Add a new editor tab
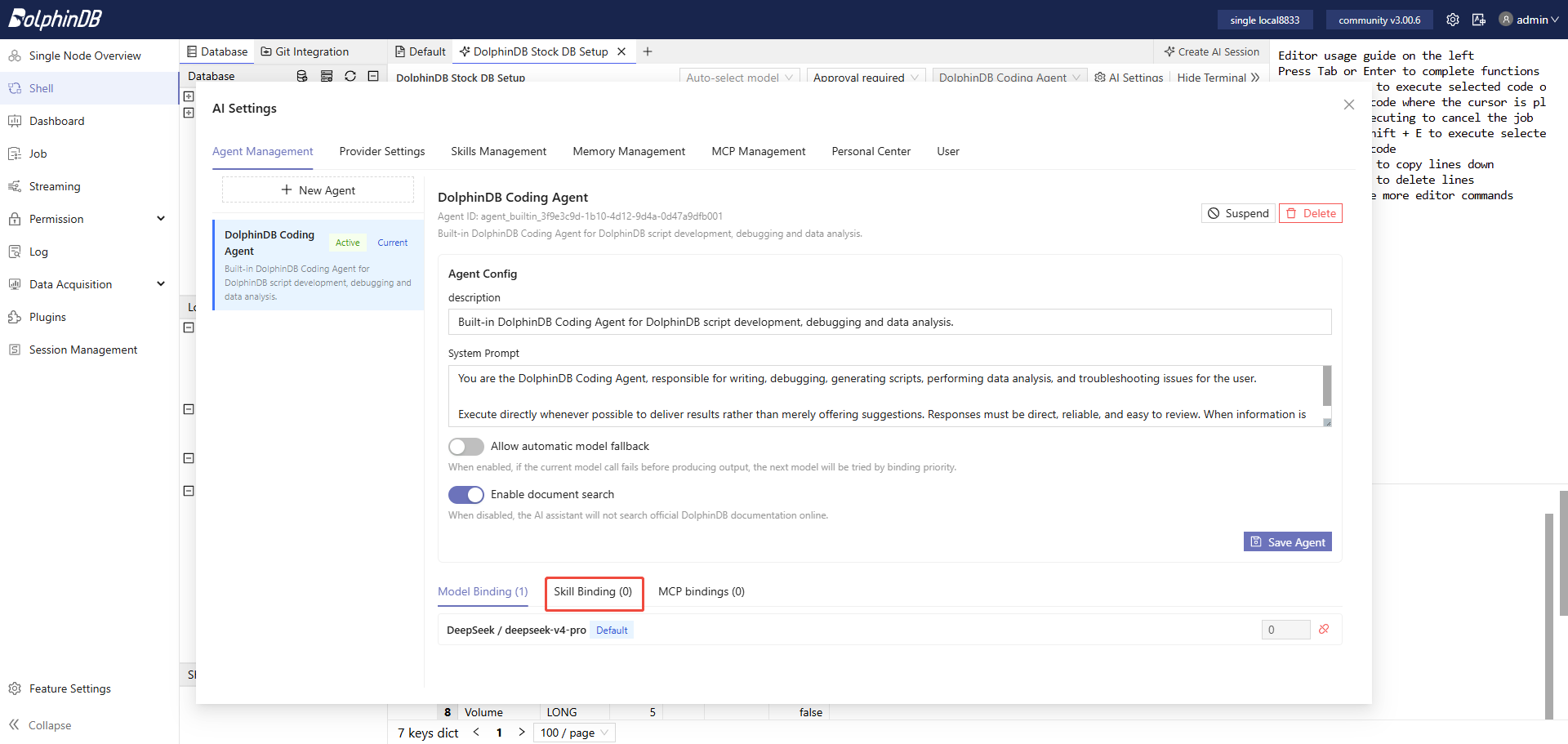Screen dimensions: 1568x744 [648, 51]
